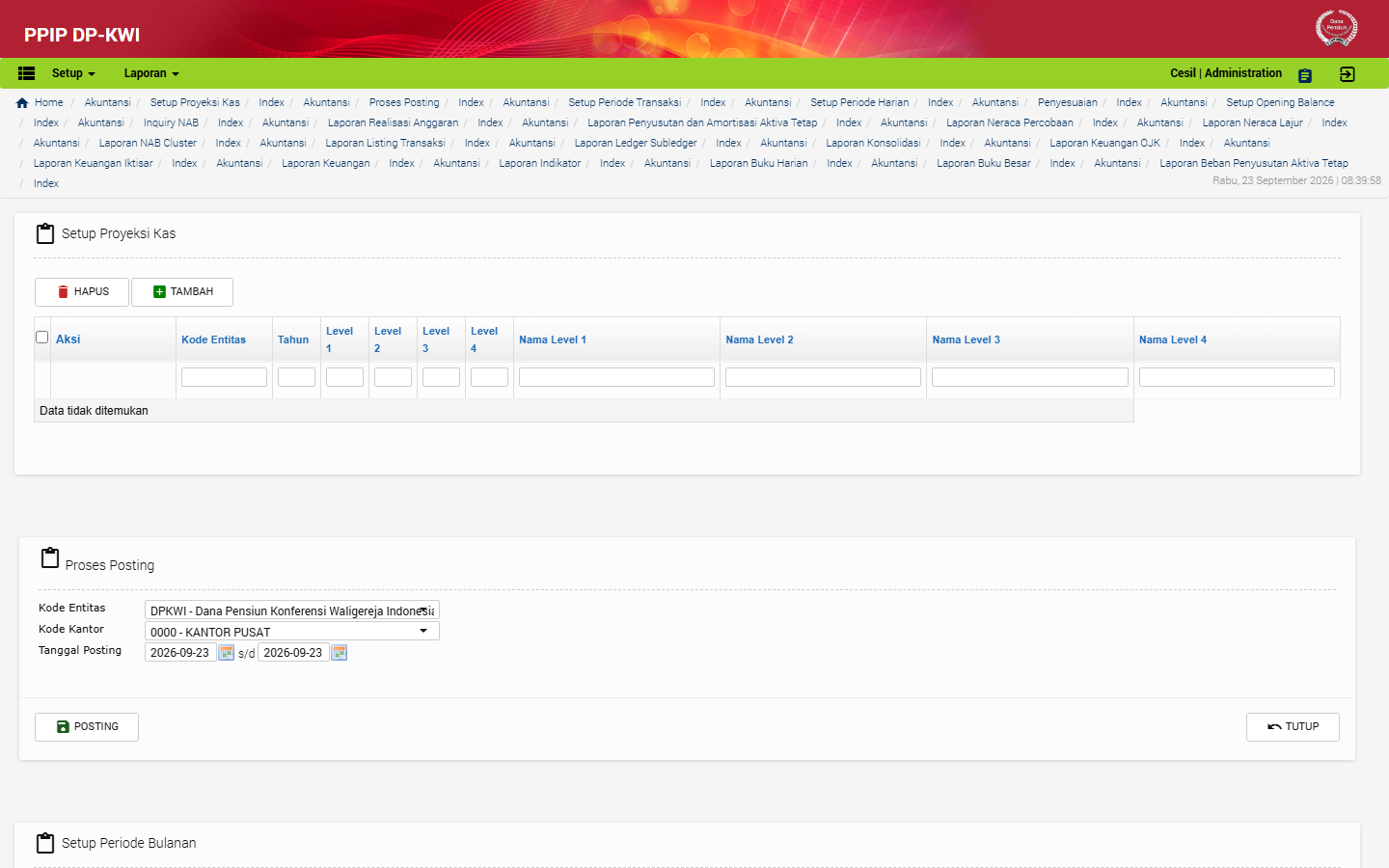This screenshot has height=868, width=1389.
Task: Open the sidebar list menu icon
Action: tap(27, 73)
